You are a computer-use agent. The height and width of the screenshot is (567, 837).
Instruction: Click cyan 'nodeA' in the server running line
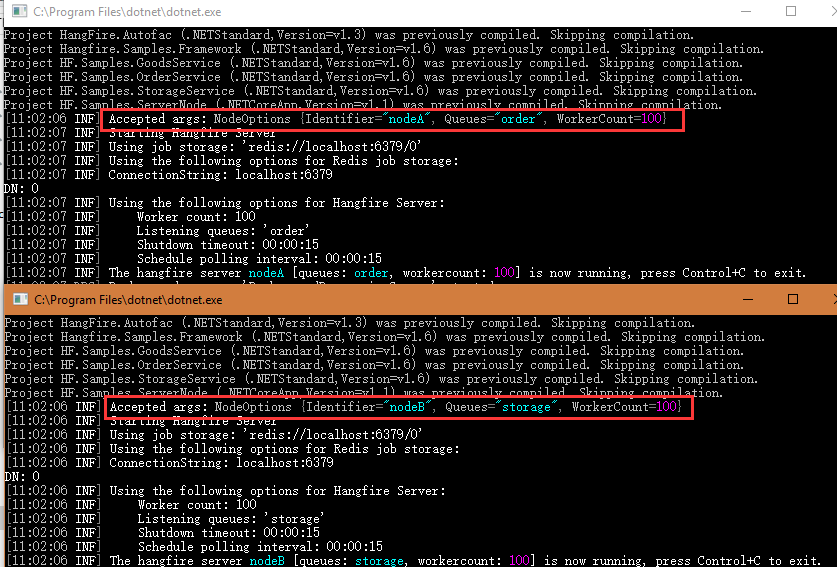[x=266, y=272]
